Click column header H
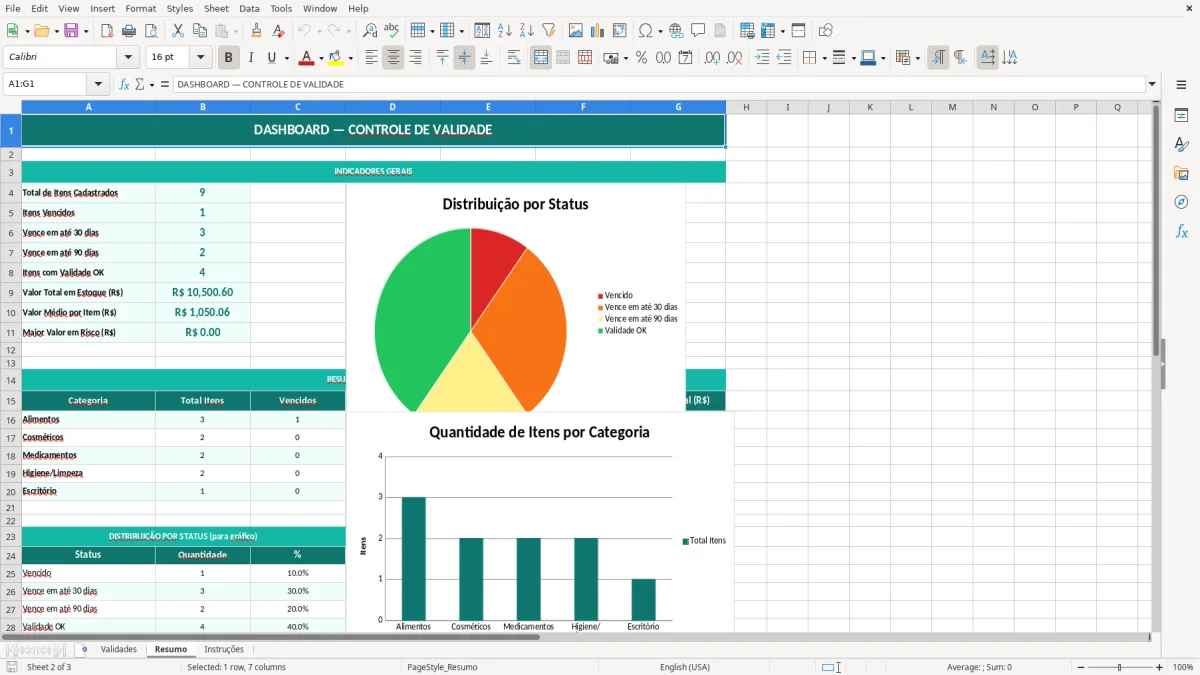Viewport: 1200px width, 675px height. click(746, 107)
